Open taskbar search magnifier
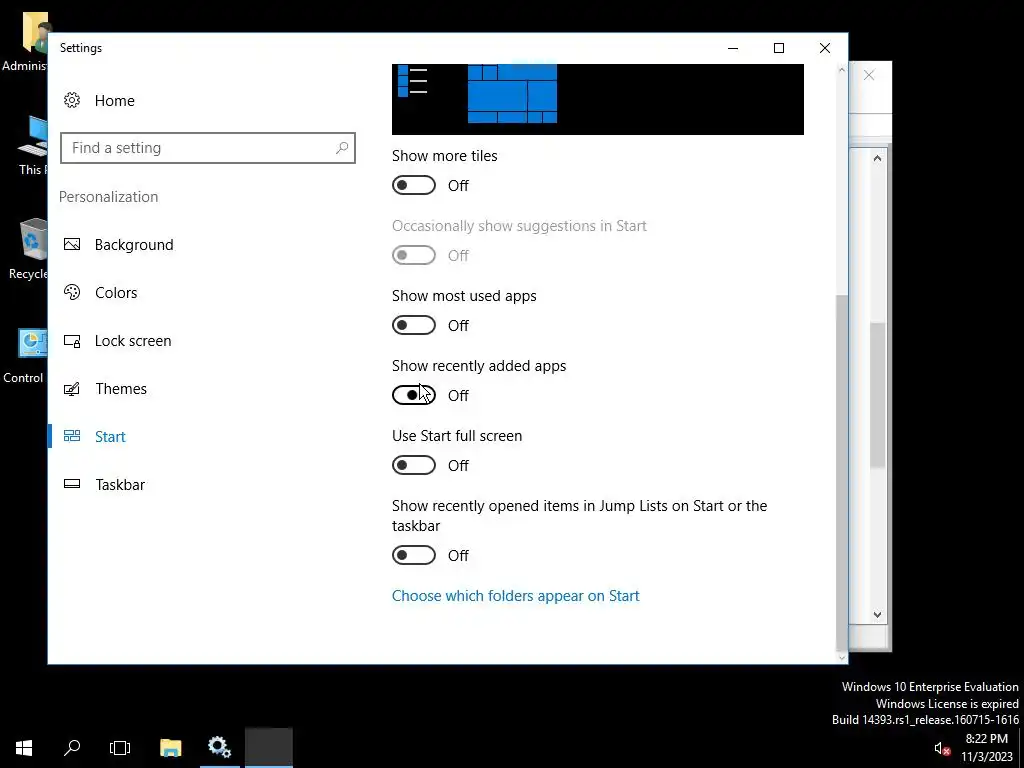The image size is (1024, 768). click(72, 748)
